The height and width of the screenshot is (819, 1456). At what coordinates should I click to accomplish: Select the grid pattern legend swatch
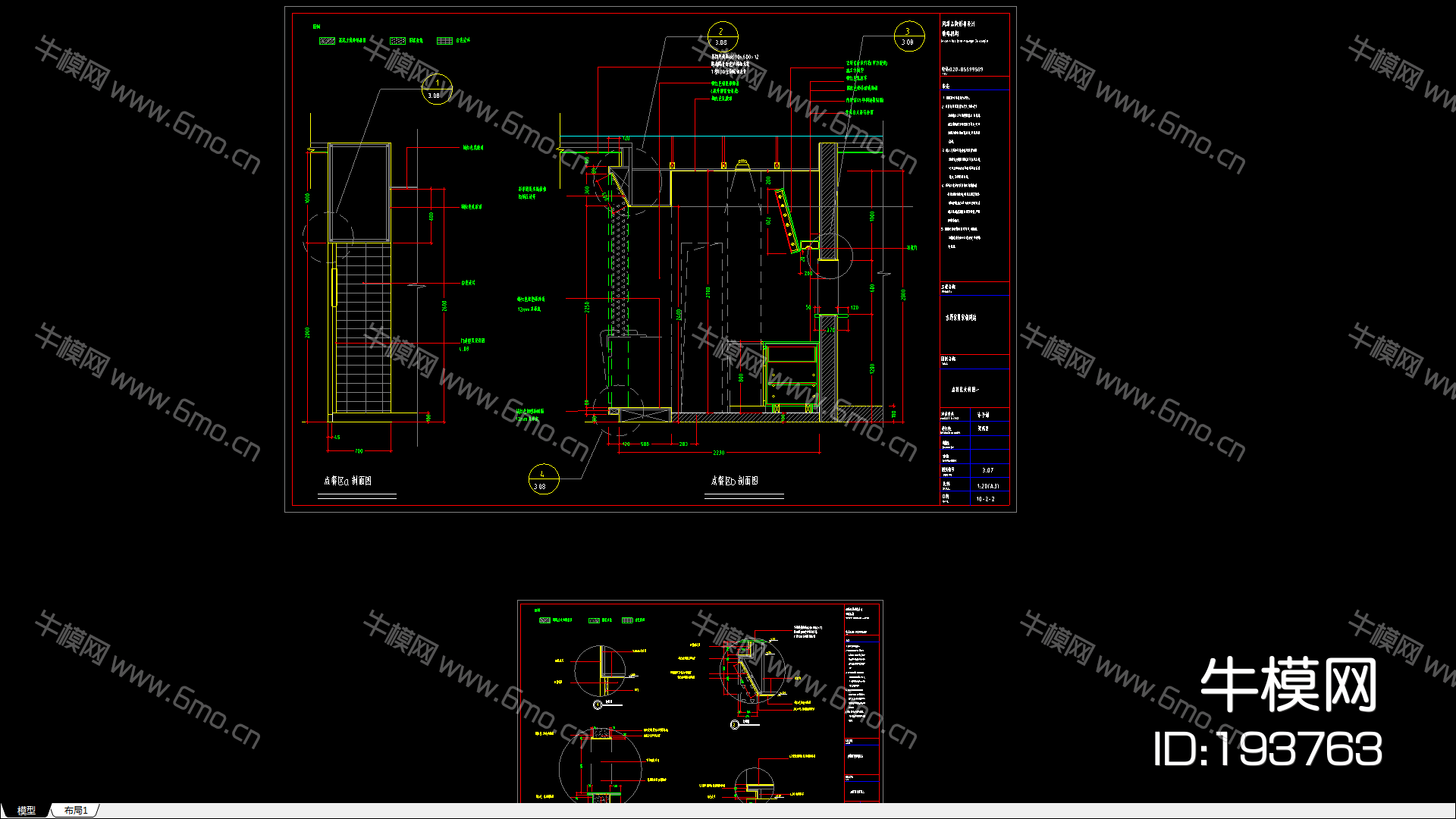coord(444,41)
